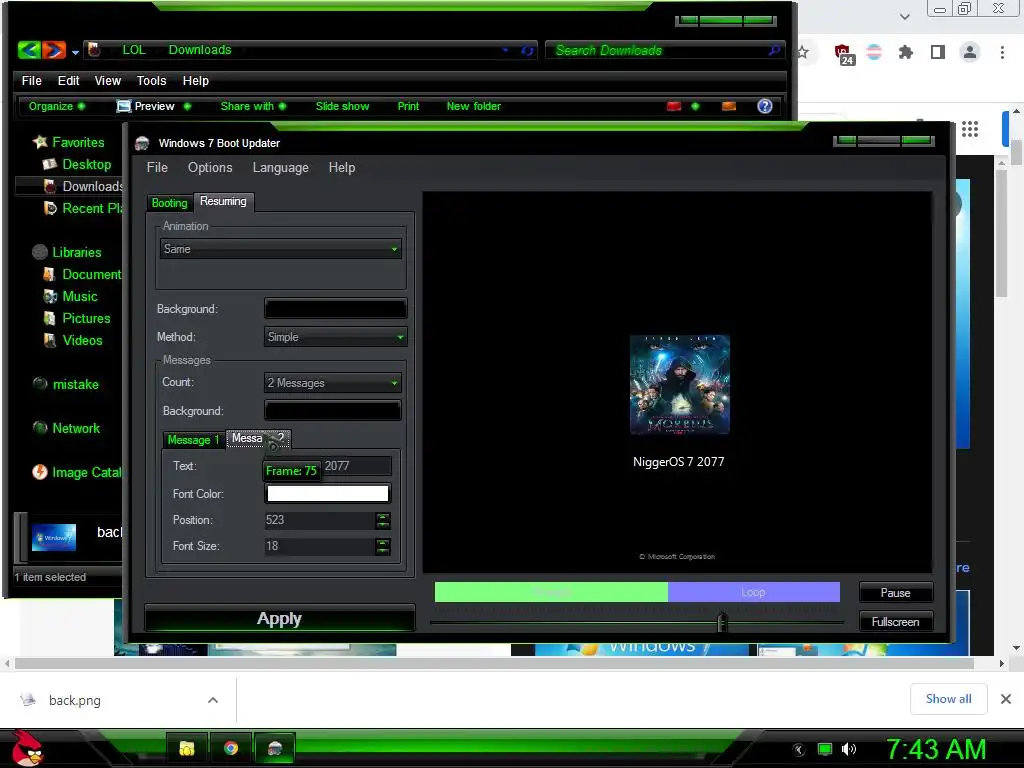The width and height of the screenshot is (1024, 768).
Task: Click the Loop segment of the progress bar
Action: (754, 592)
